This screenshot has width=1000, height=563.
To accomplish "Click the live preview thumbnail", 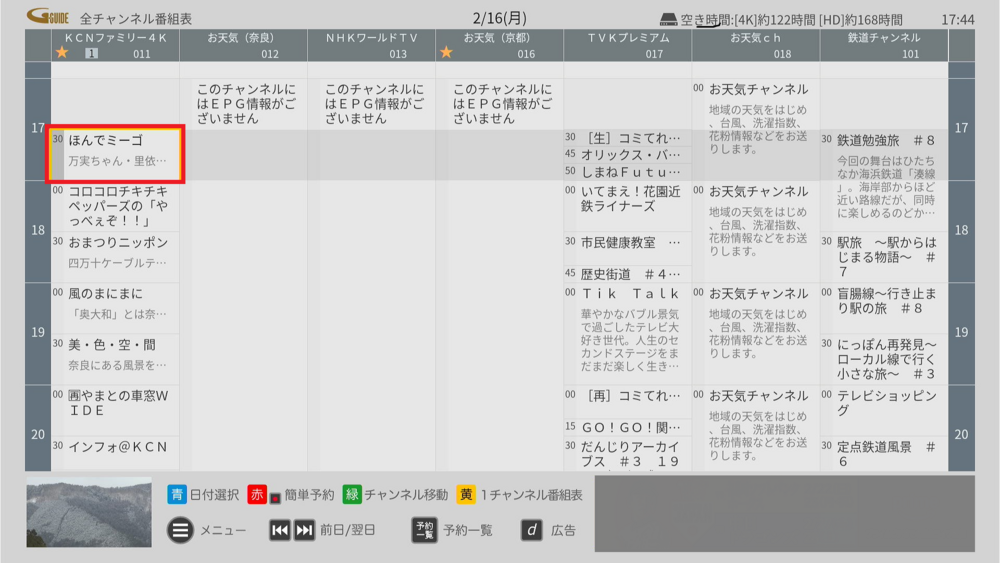I will point(89,512).
